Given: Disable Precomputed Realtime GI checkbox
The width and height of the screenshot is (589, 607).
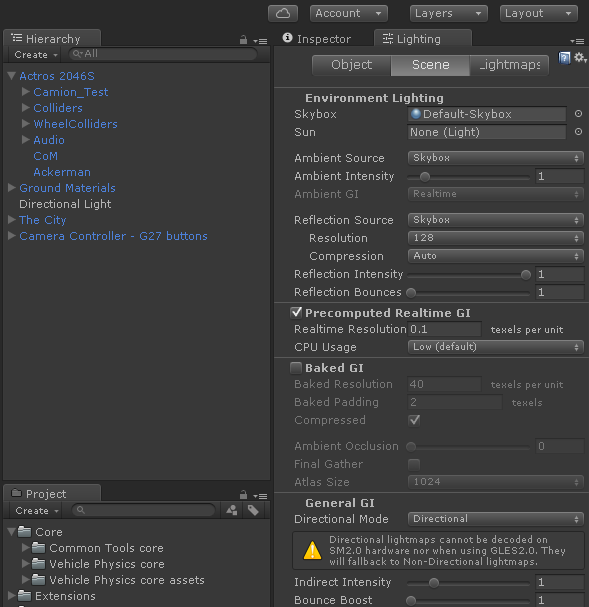Looking at the screenshot, I should click(296, 312).
